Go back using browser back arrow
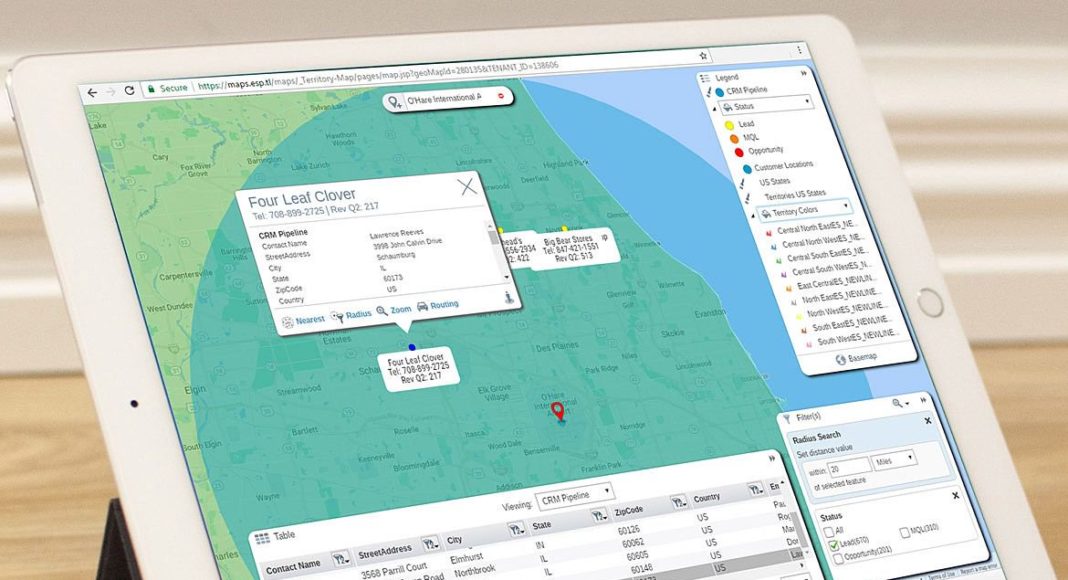The image size is (1068, 580). [93, 93]
